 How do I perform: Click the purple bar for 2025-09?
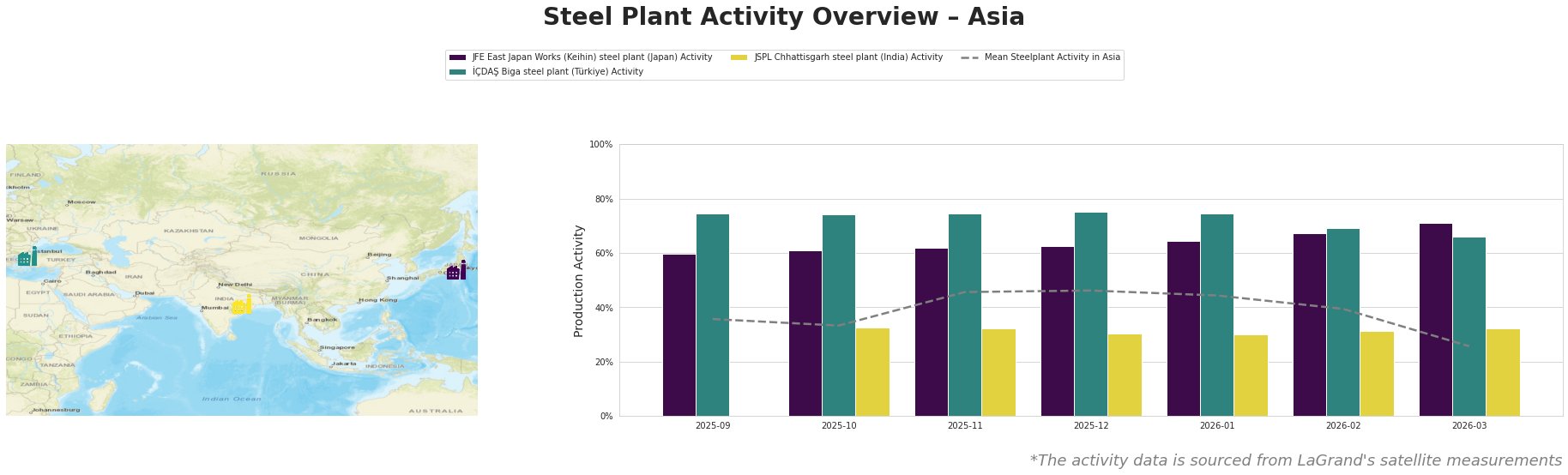point(679,335)
